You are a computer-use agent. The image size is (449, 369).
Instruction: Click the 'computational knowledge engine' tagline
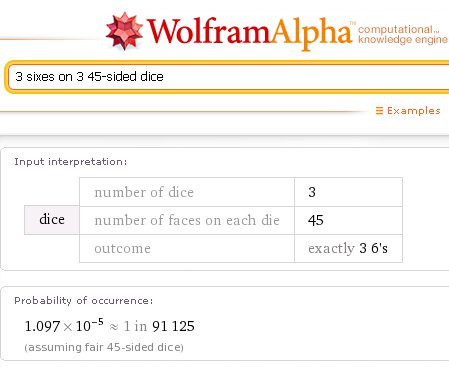click(x=403, y=34)
